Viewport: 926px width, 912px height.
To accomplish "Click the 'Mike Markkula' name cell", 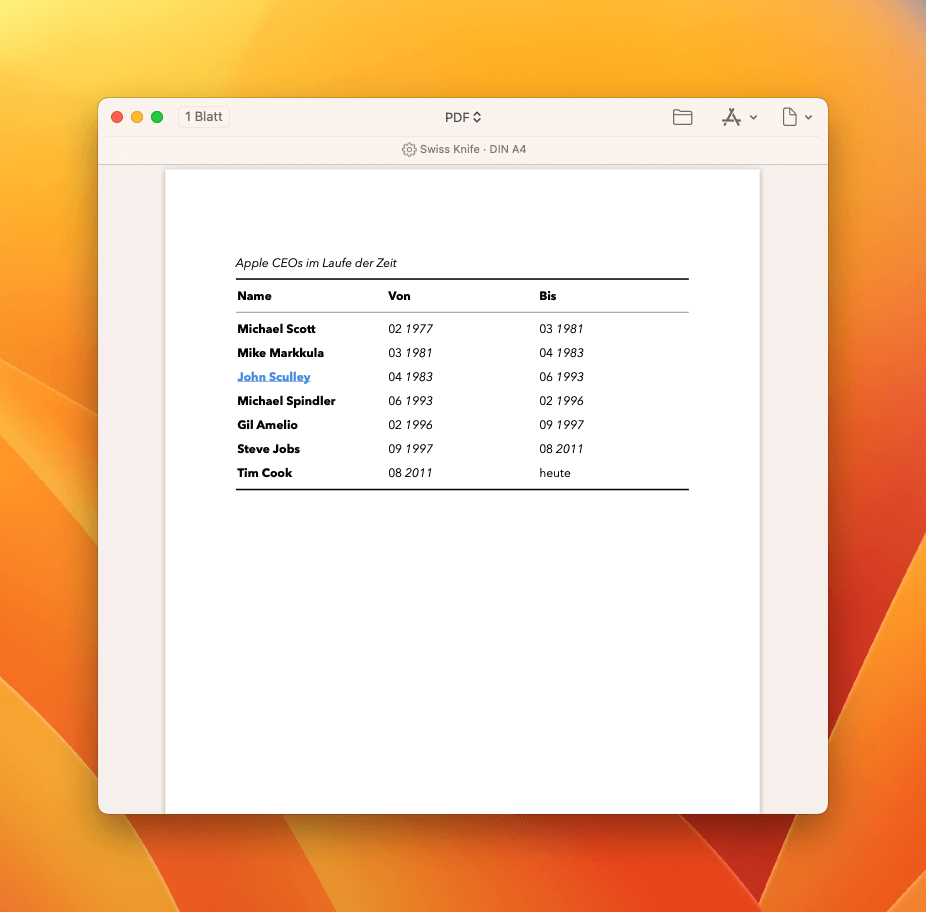I will point(281,353).
